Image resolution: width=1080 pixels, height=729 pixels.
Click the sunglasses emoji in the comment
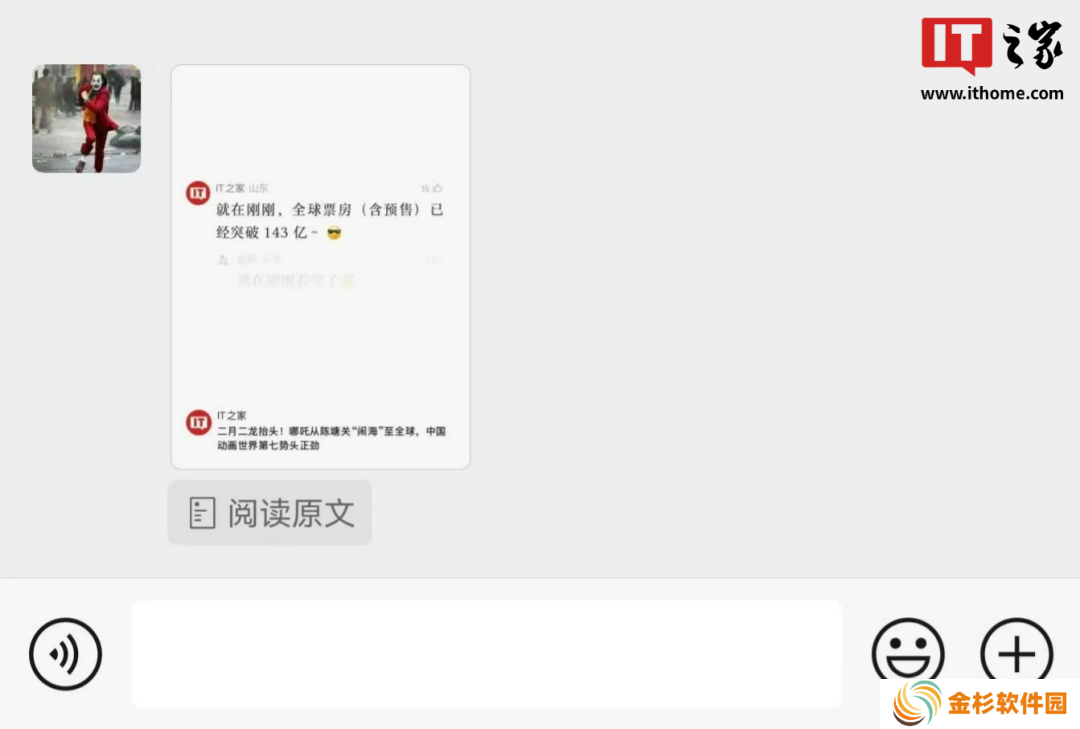coord(334,233)
